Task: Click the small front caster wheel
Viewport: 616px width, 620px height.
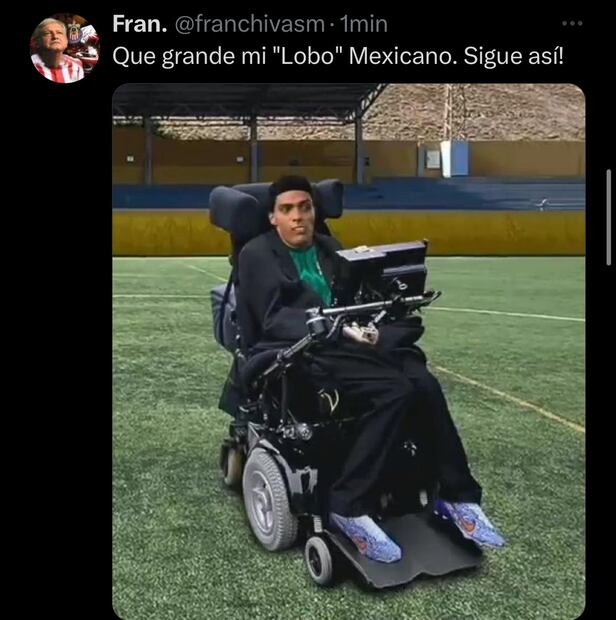Action: click(319, 560)
